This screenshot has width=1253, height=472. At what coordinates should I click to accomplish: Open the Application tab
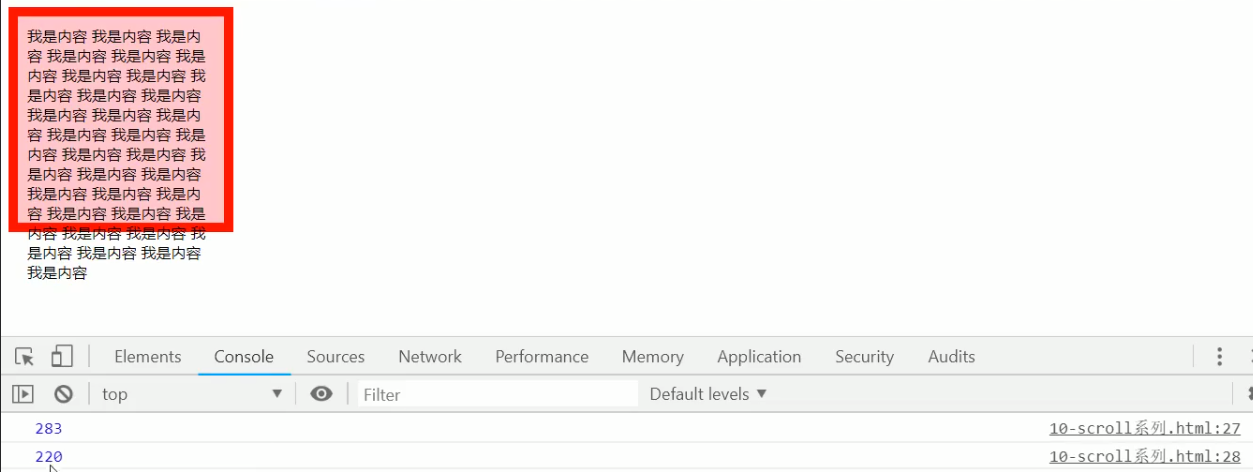point(759,356)
